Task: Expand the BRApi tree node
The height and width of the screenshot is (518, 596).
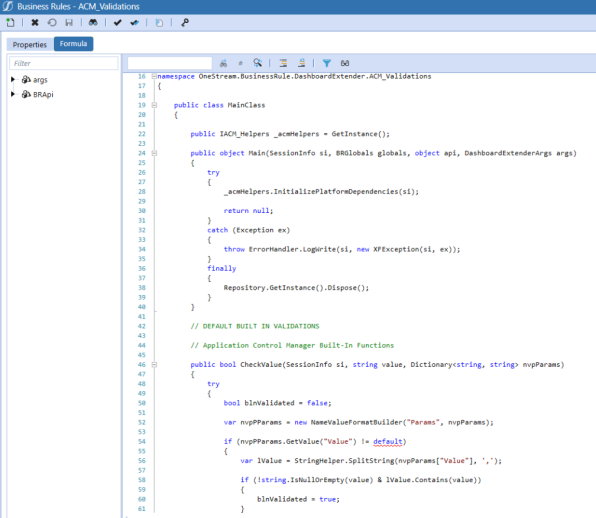Action: (13, 94)
